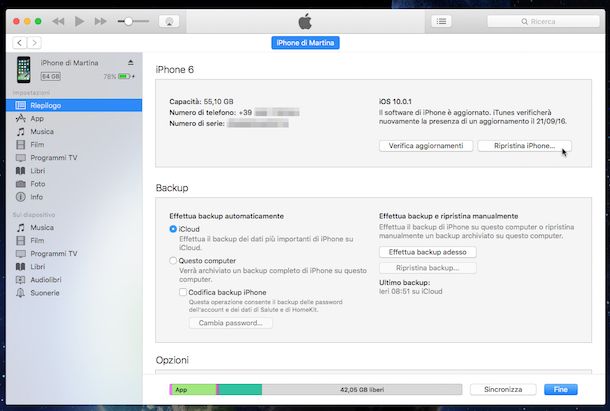Adjust the volume slider knob
This screenshot has width=610, height=411.
tap(128, 21)
